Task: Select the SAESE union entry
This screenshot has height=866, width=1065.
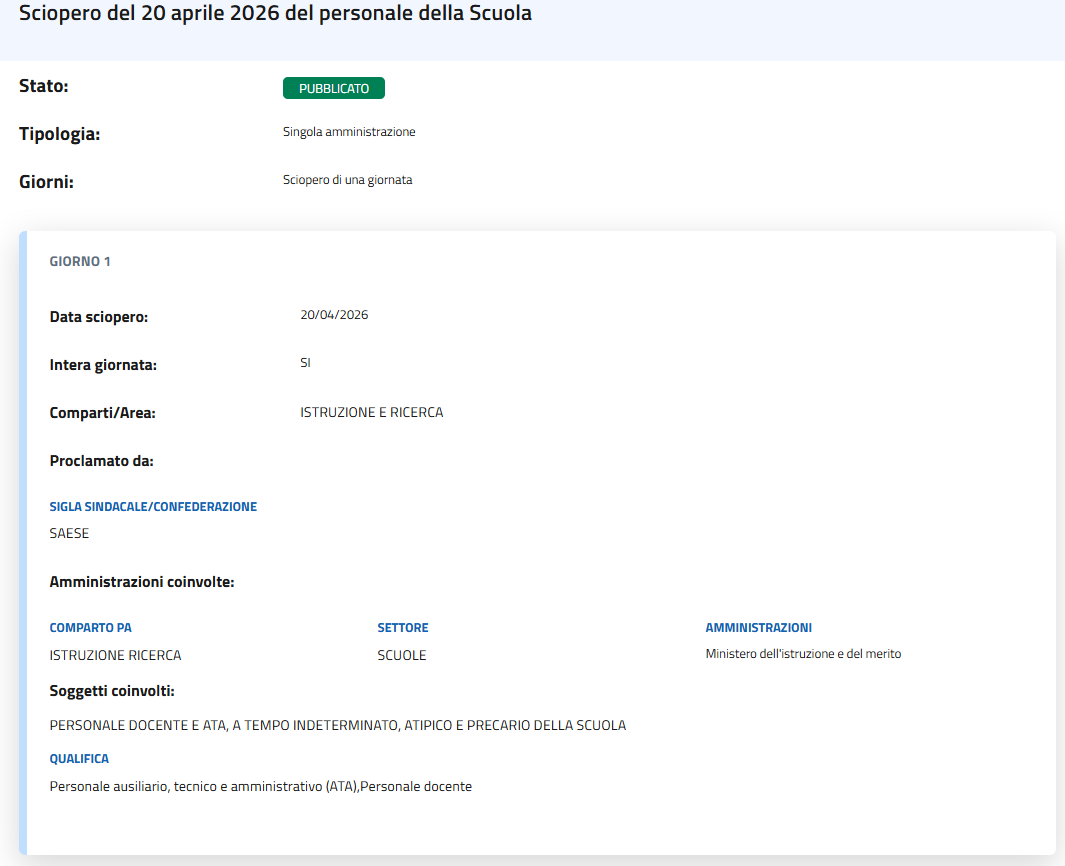Action: 69,533
